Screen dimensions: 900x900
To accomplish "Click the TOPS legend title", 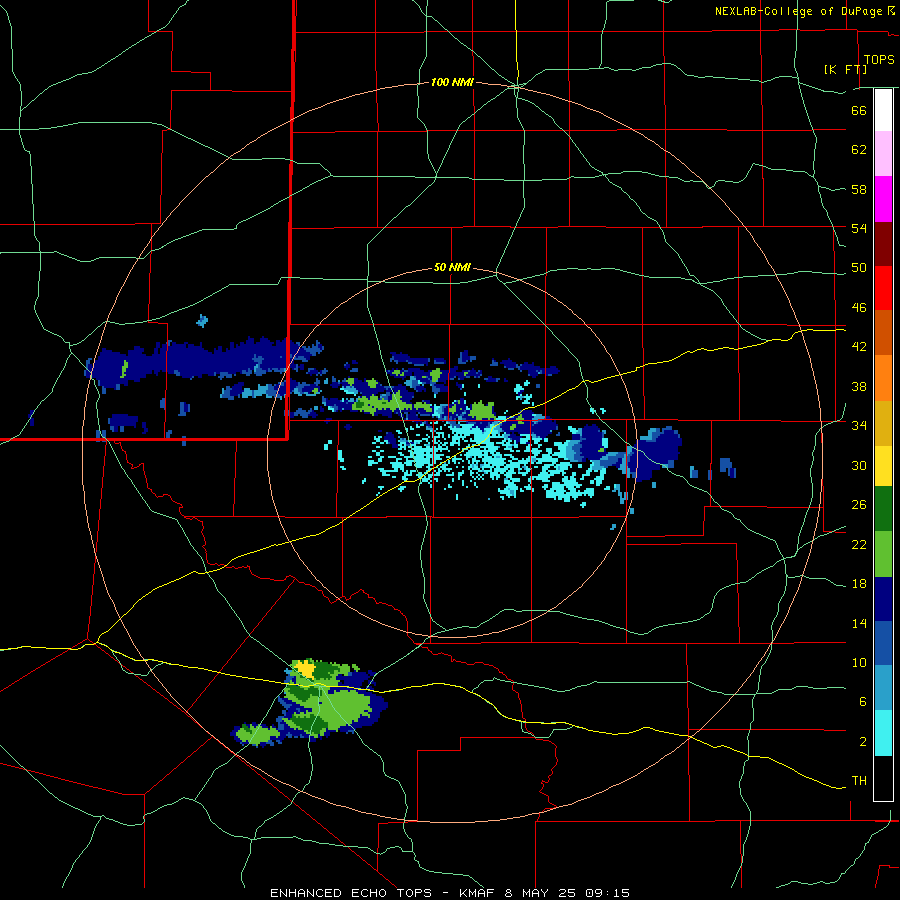I will (x=879, y=59).
